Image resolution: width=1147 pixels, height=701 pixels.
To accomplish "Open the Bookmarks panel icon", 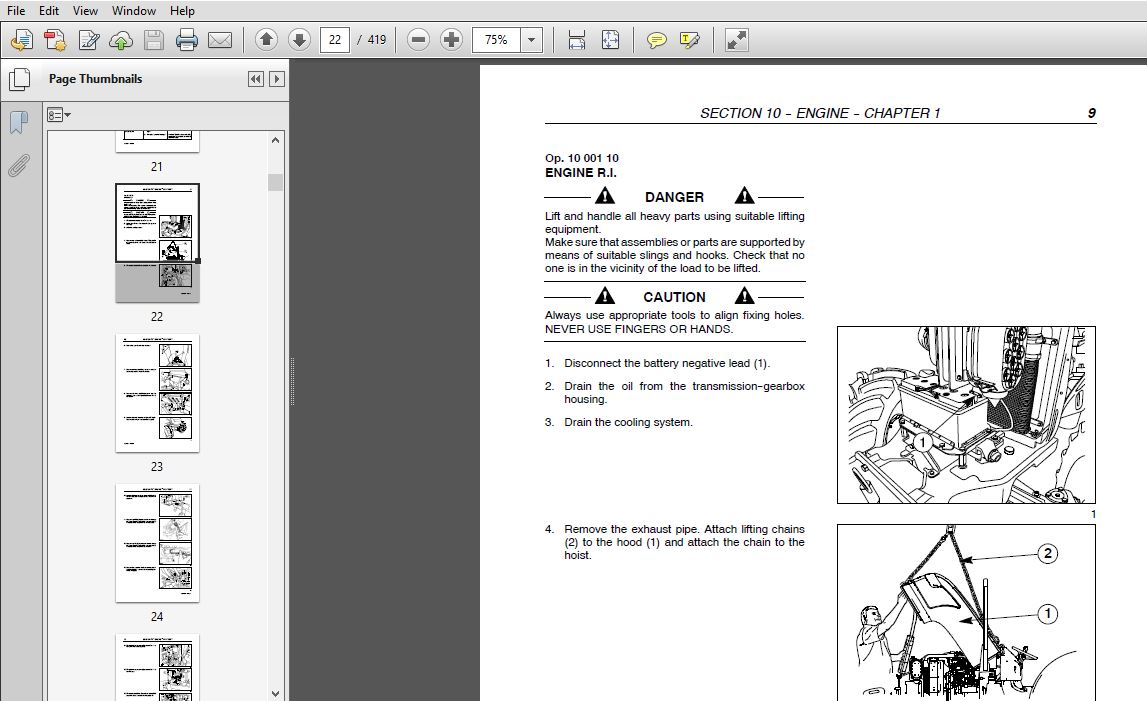I will [x=19, y=122].
